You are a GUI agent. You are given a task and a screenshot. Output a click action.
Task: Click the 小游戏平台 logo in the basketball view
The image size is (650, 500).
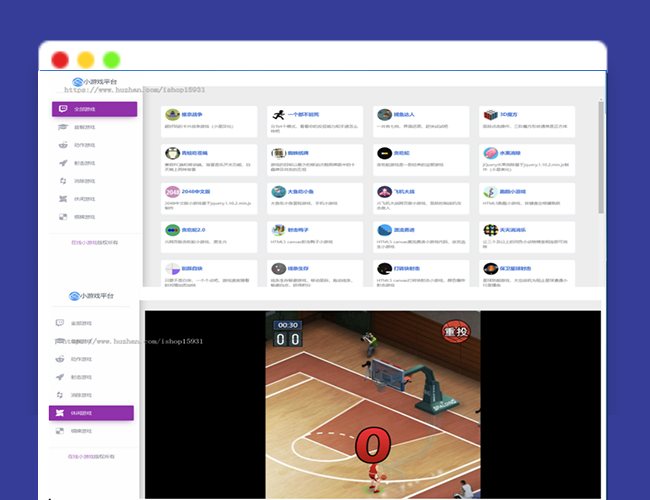[x=91, y=296]
